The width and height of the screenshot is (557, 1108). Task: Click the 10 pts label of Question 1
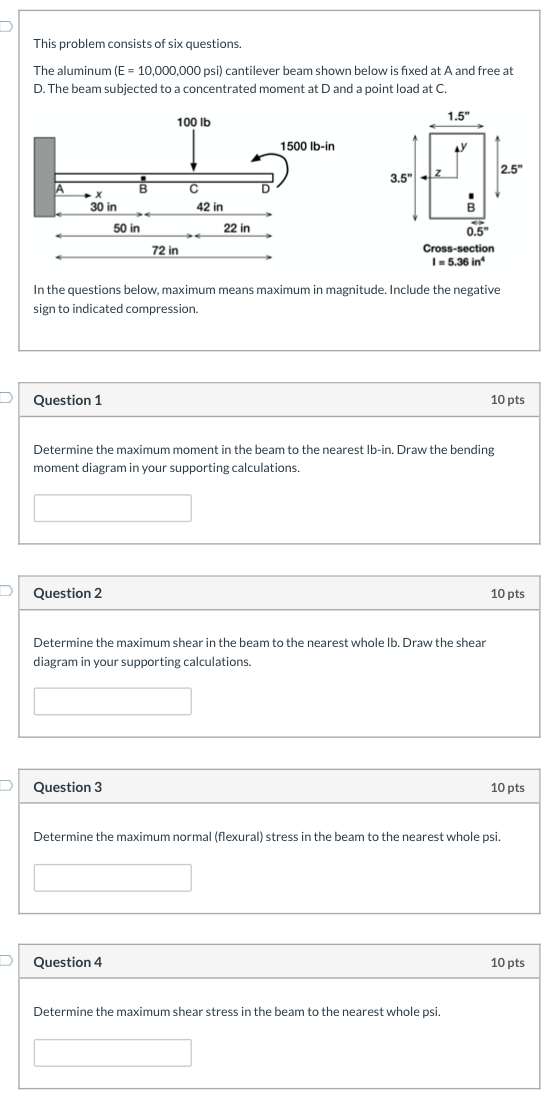pos(508,400)
